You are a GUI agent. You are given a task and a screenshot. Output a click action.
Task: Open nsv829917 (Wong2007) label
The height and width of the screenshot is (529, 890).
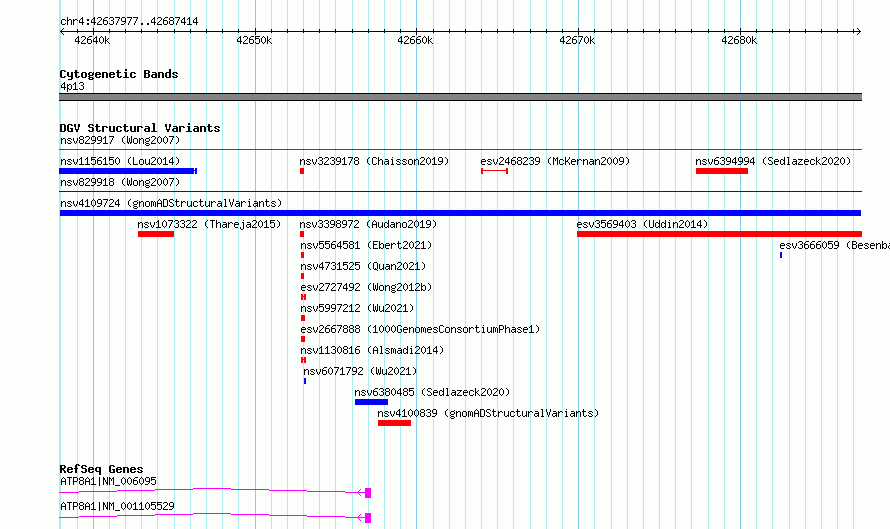click(x=120, y=140)
